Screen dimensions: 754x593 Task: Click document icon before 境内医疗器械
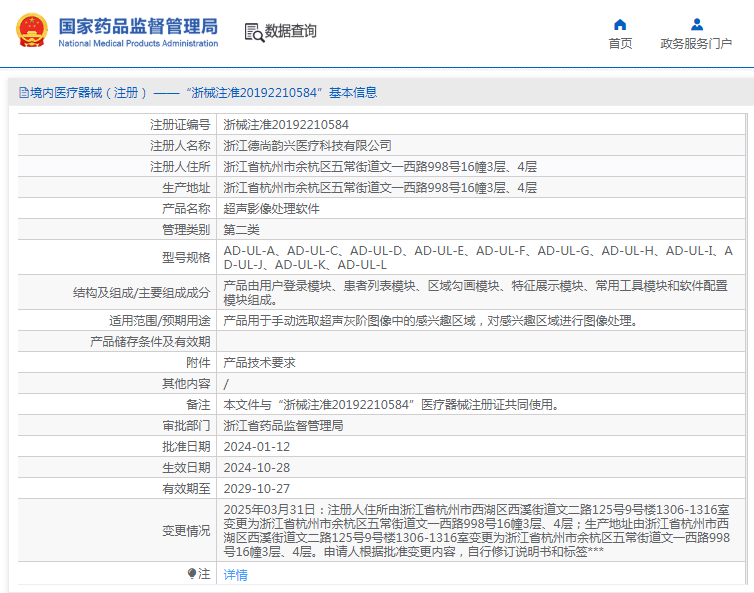tap(24, 92)
